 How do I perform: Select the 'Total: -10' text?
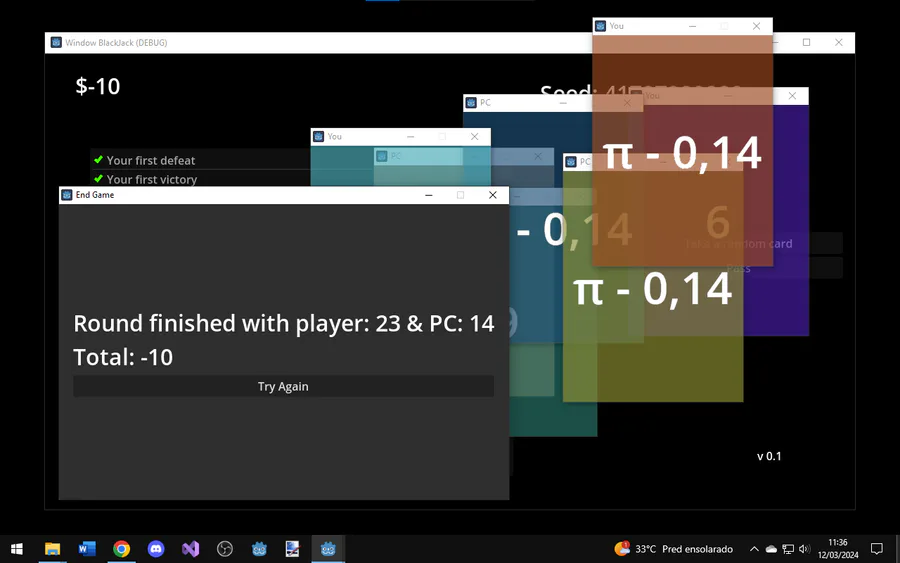[x=123, y=357]
